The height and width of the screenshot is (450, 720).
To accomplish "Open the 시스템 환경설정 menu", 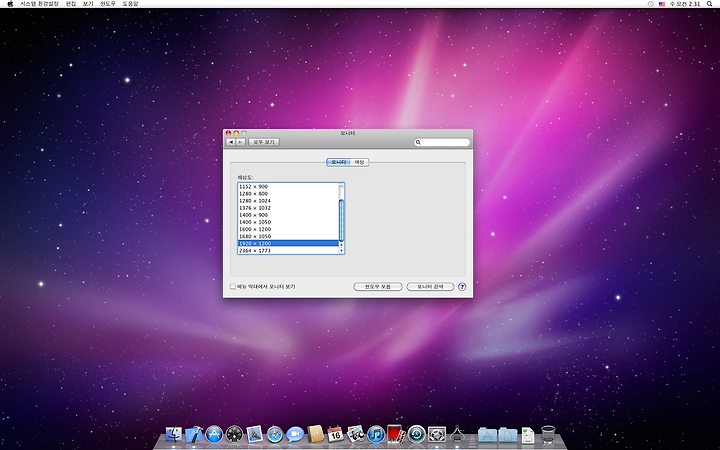I will coord(39,4).
